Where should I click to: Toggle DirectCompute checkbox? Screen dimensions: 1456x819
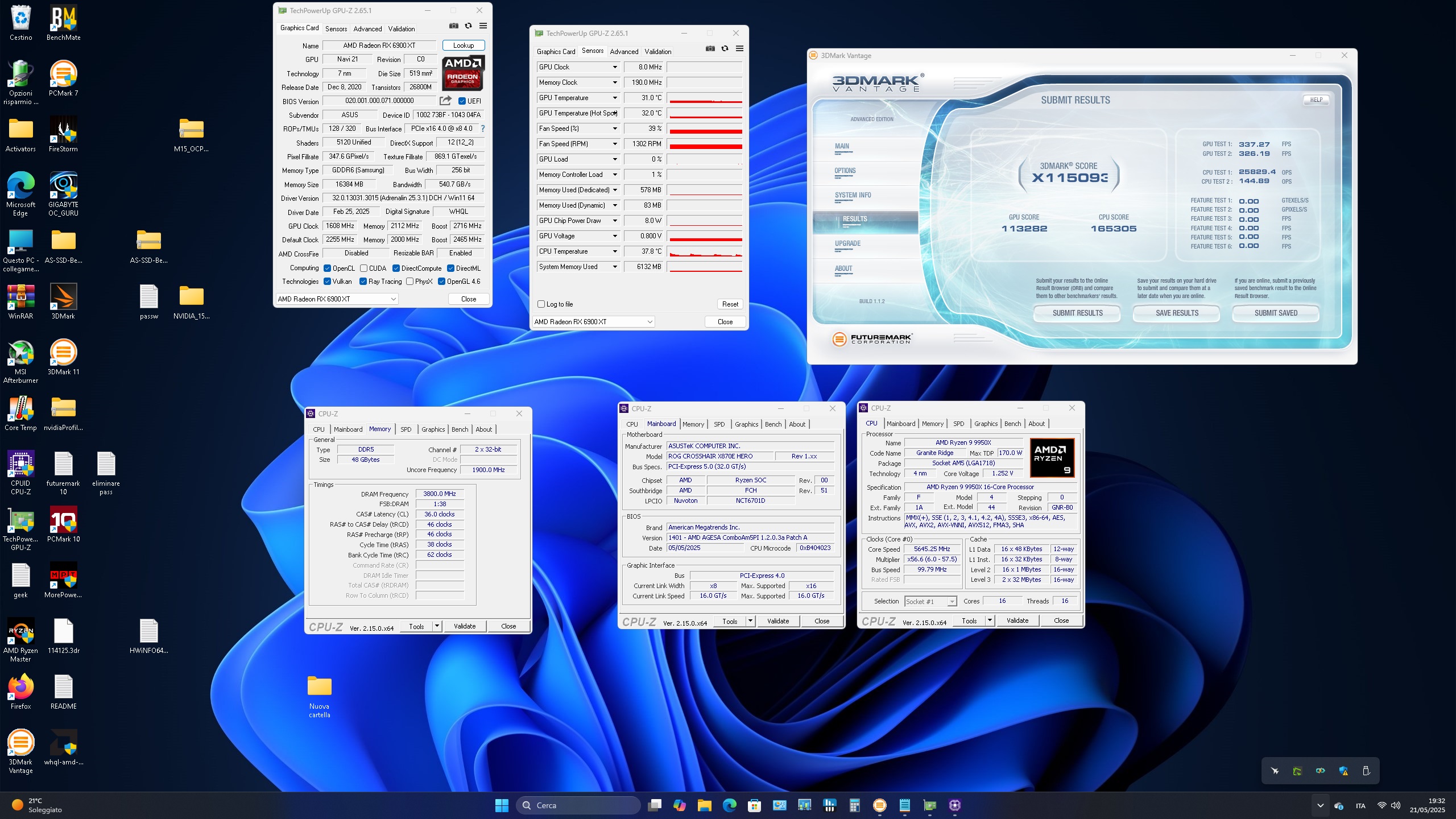click(396, 268)
